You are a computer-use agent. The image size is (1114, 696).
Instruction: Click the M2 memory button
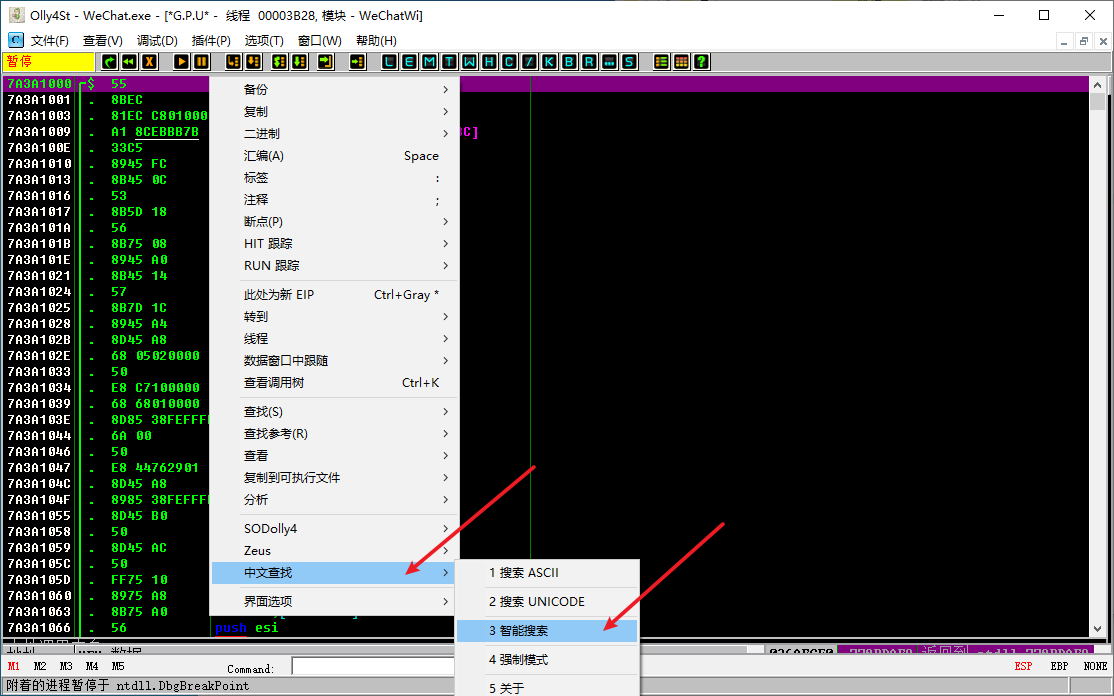(40, 666)
